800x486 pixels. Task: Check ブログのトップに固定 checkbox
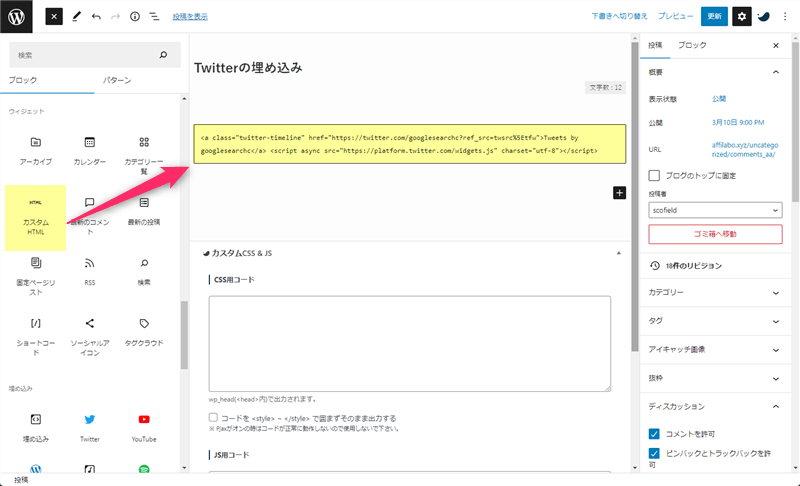pos(654,175)
